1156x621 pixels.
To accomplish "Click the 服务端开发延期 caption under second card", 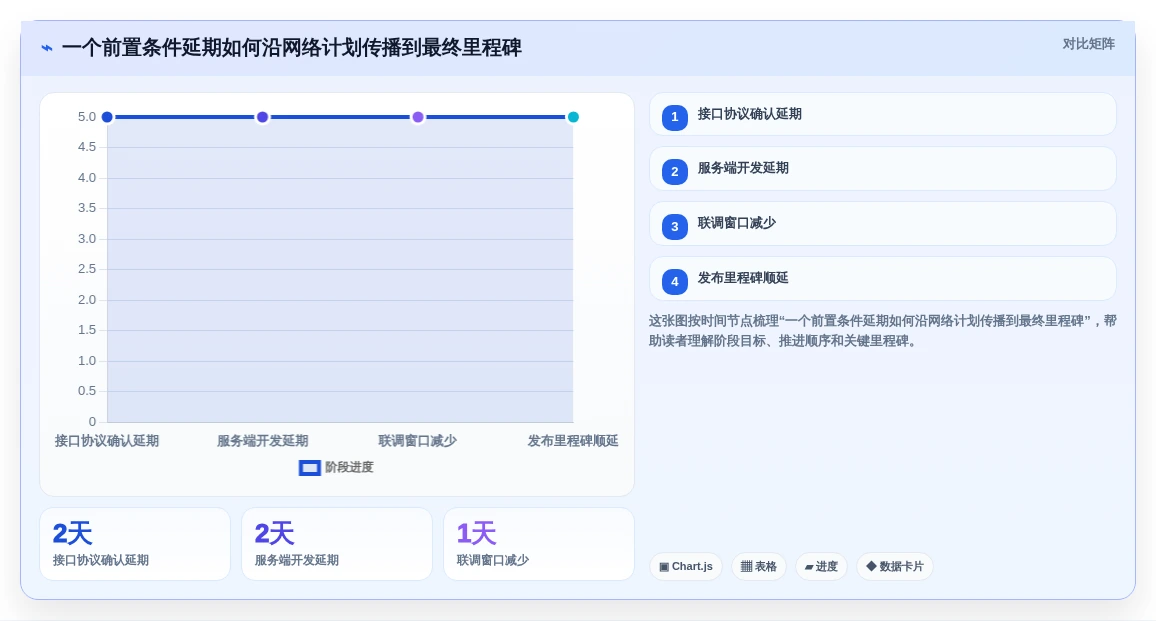I will pos(296,561).
